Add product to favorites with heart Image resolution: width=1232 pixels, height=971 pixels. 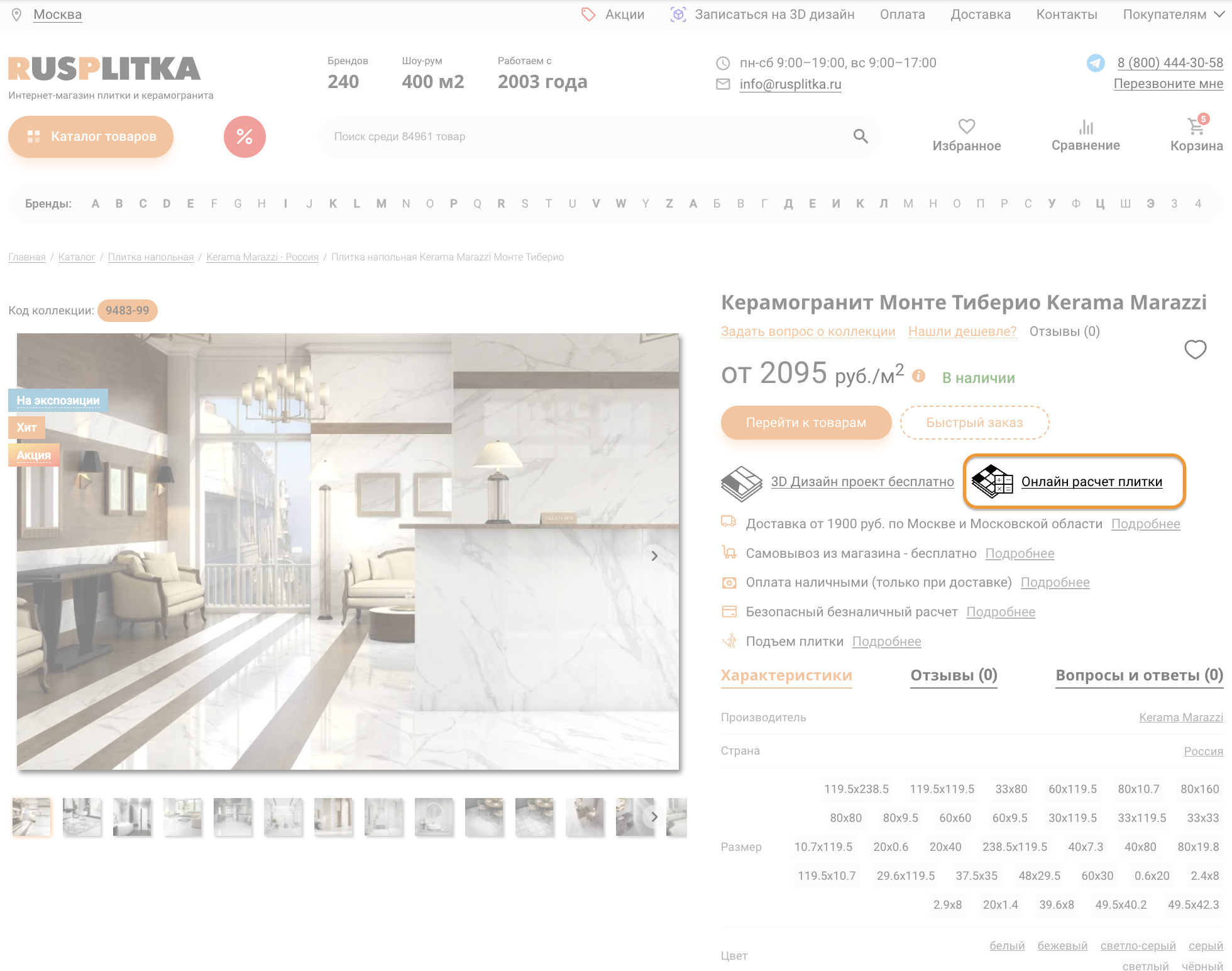(1195, 349)
